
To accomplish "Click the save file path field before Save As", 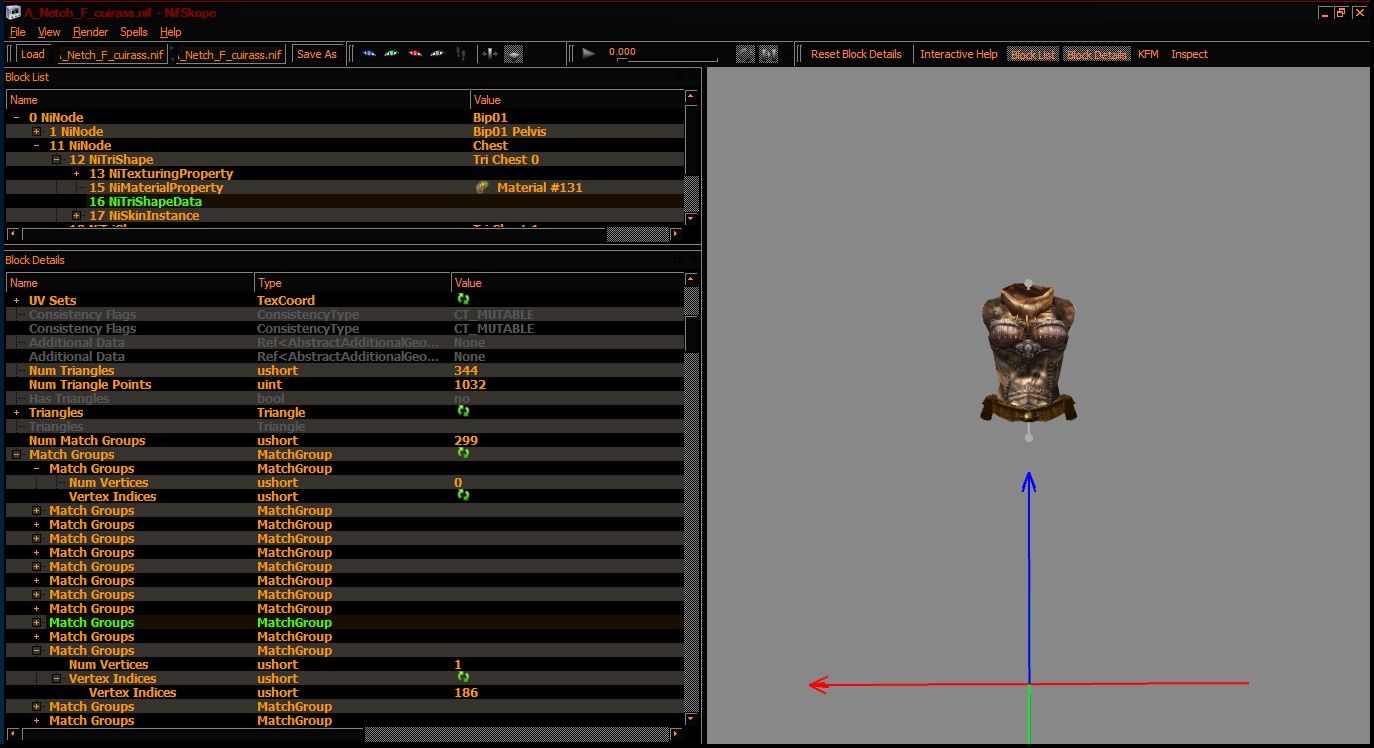I will 231,54.
